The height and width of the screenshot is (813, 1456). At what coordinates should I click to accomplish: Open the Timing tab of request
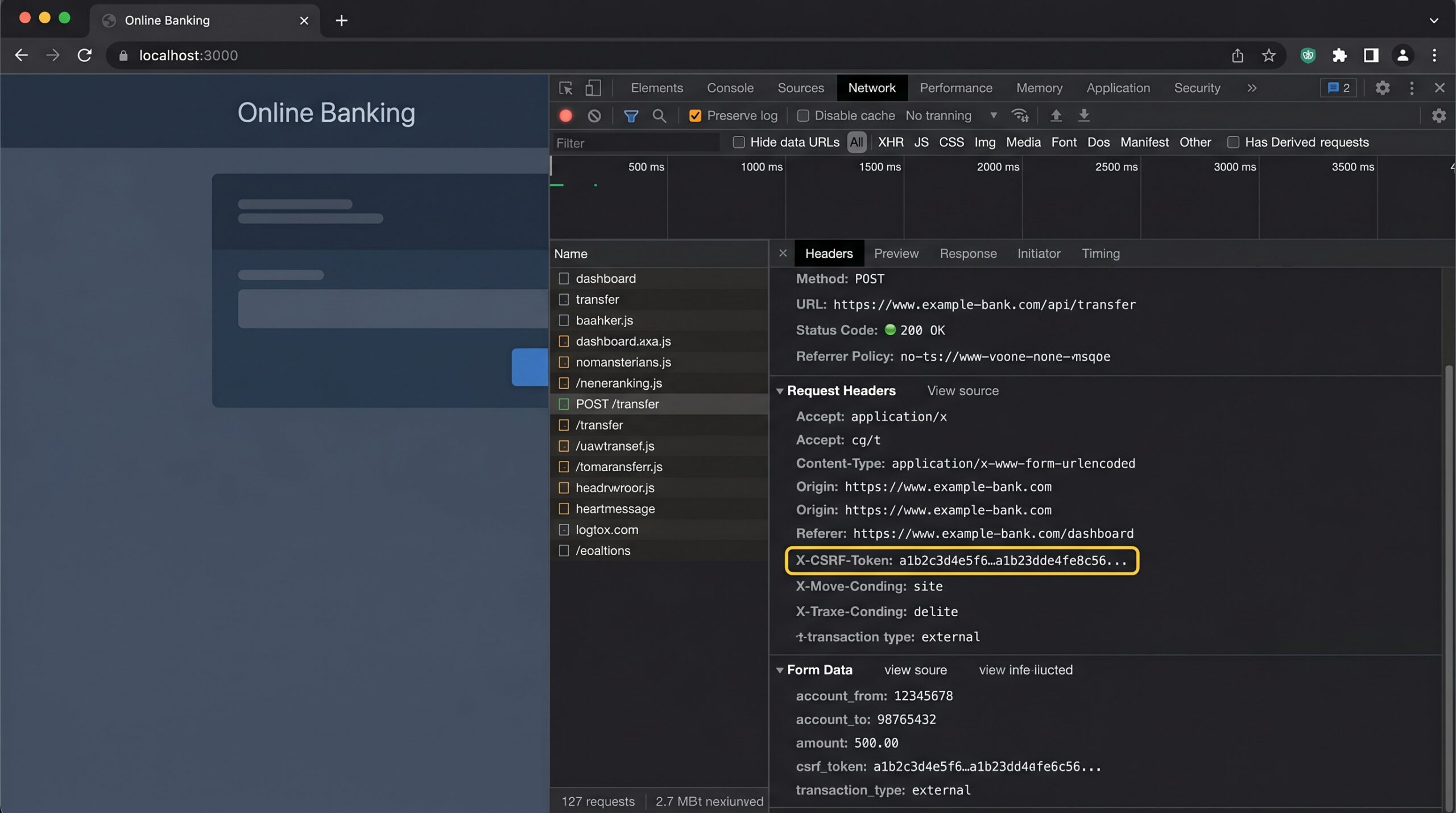pyautogui.click(x=1101, y=253)
